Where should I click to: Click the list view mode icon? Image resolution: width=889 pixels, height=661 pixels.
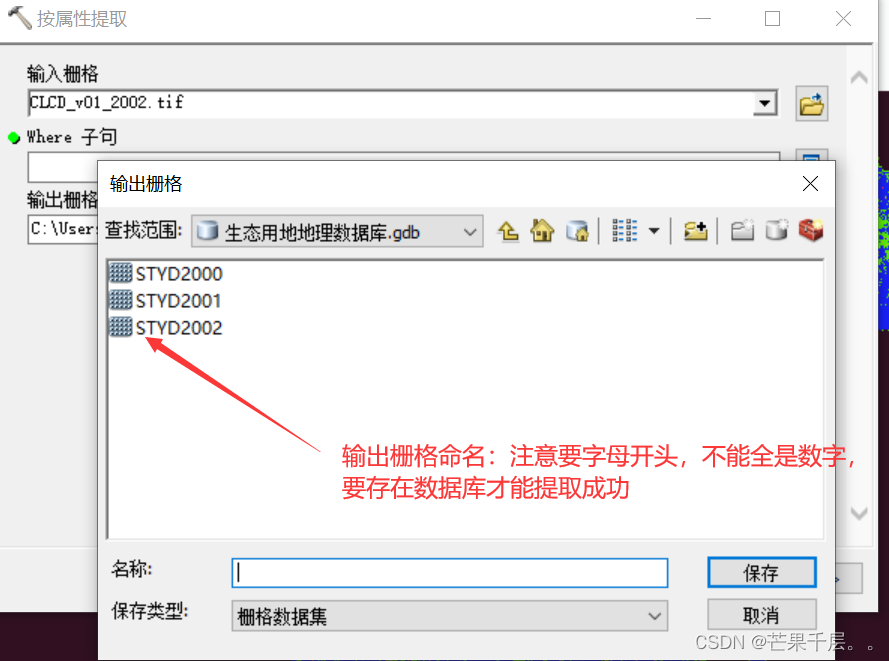(624, 231)
